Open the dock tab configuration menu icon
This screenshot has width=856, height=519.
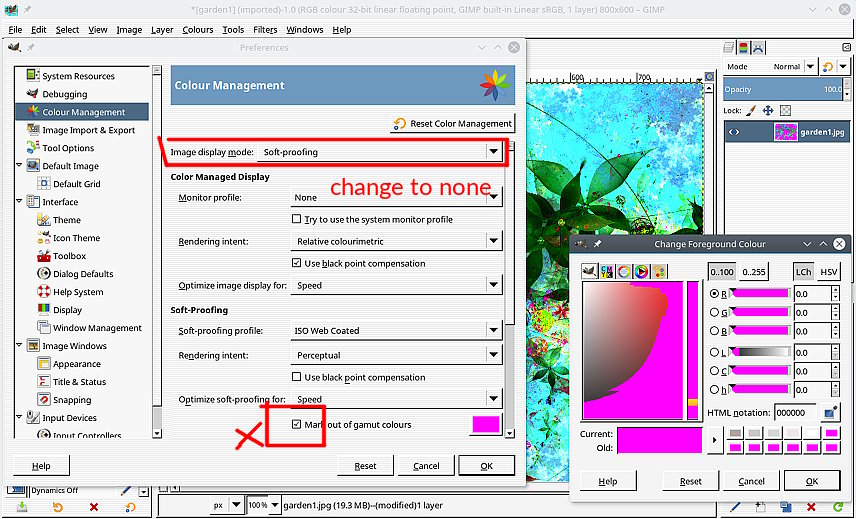pyautogui.click(x=845, y=47)
